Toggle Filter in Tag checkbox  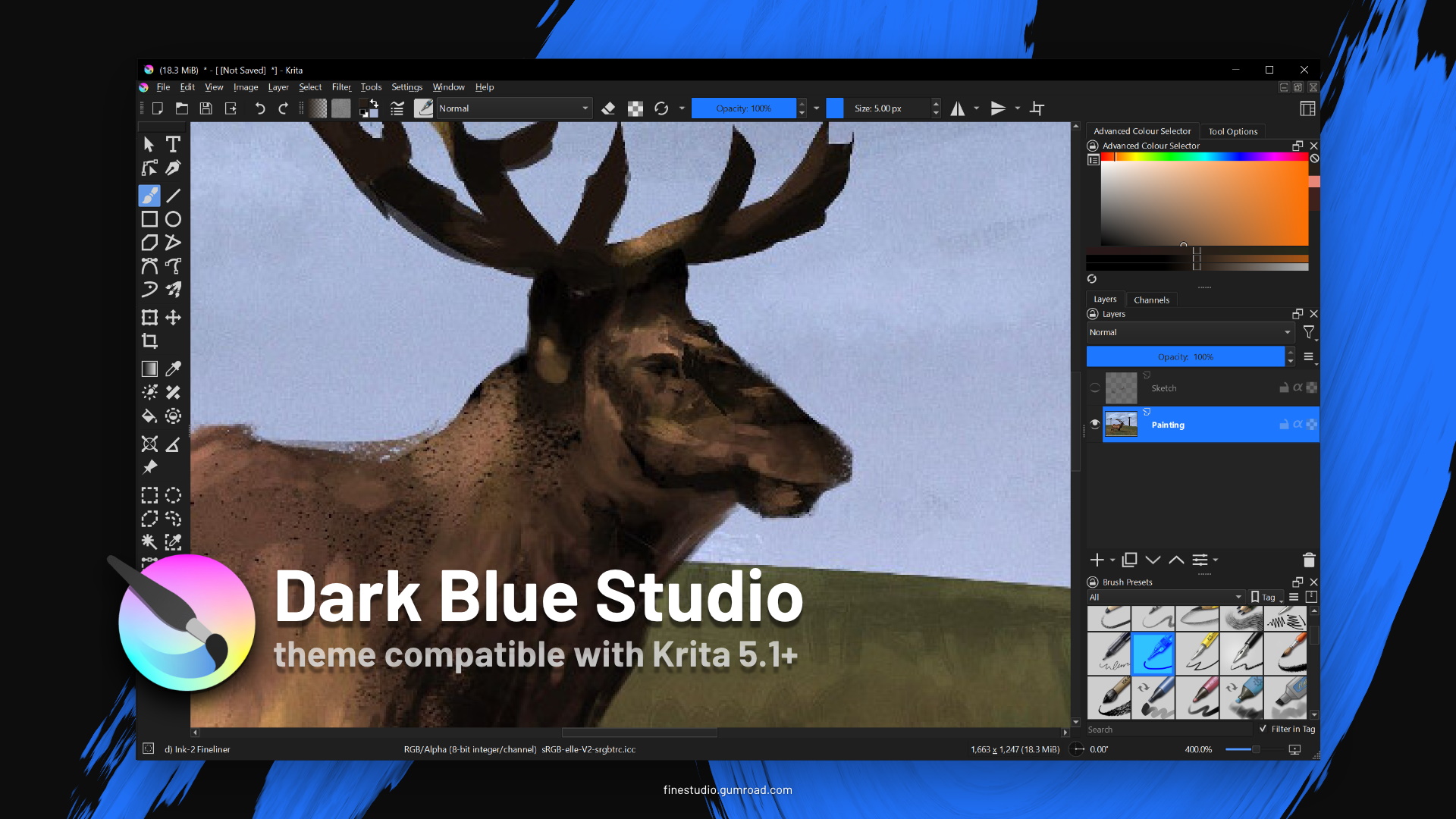1263,729
